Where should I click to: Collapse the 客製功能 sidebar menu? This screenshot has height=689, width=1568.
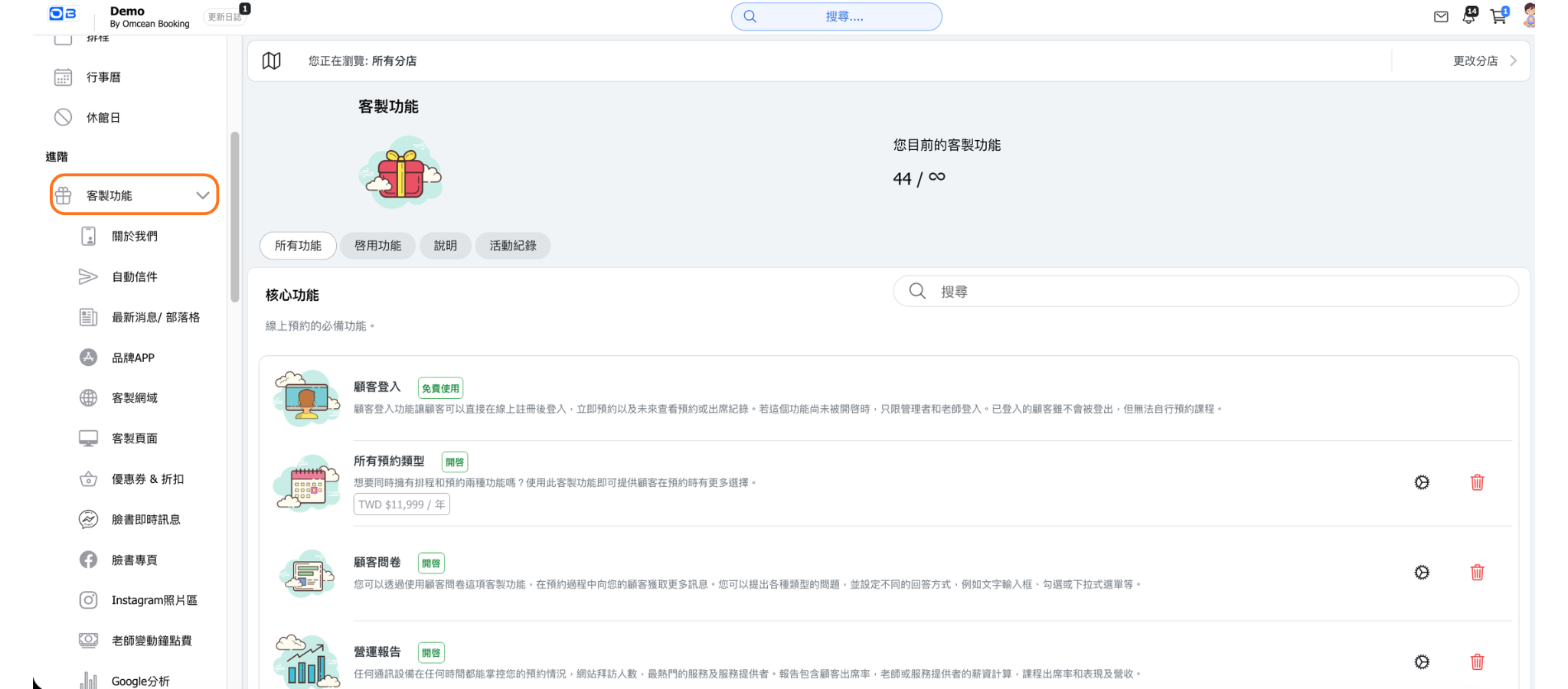click(x=202, y=195)
